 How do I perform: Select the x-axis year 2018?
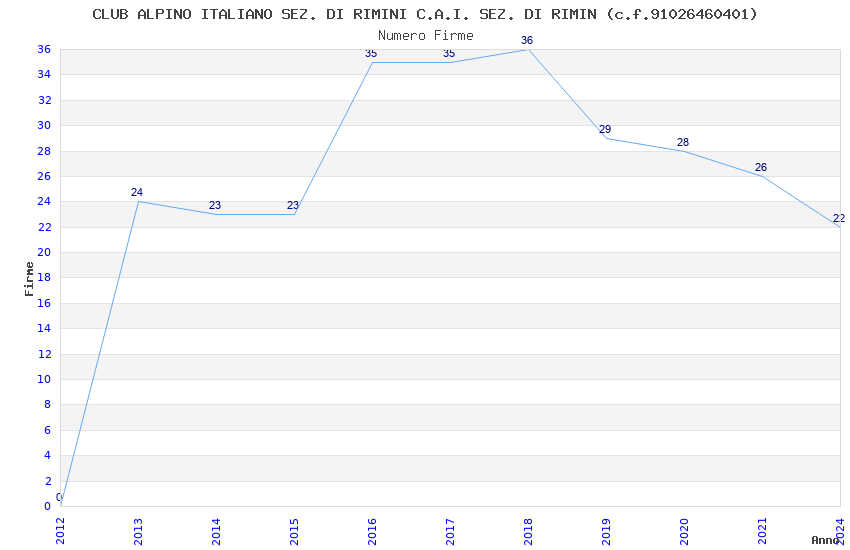529,531
